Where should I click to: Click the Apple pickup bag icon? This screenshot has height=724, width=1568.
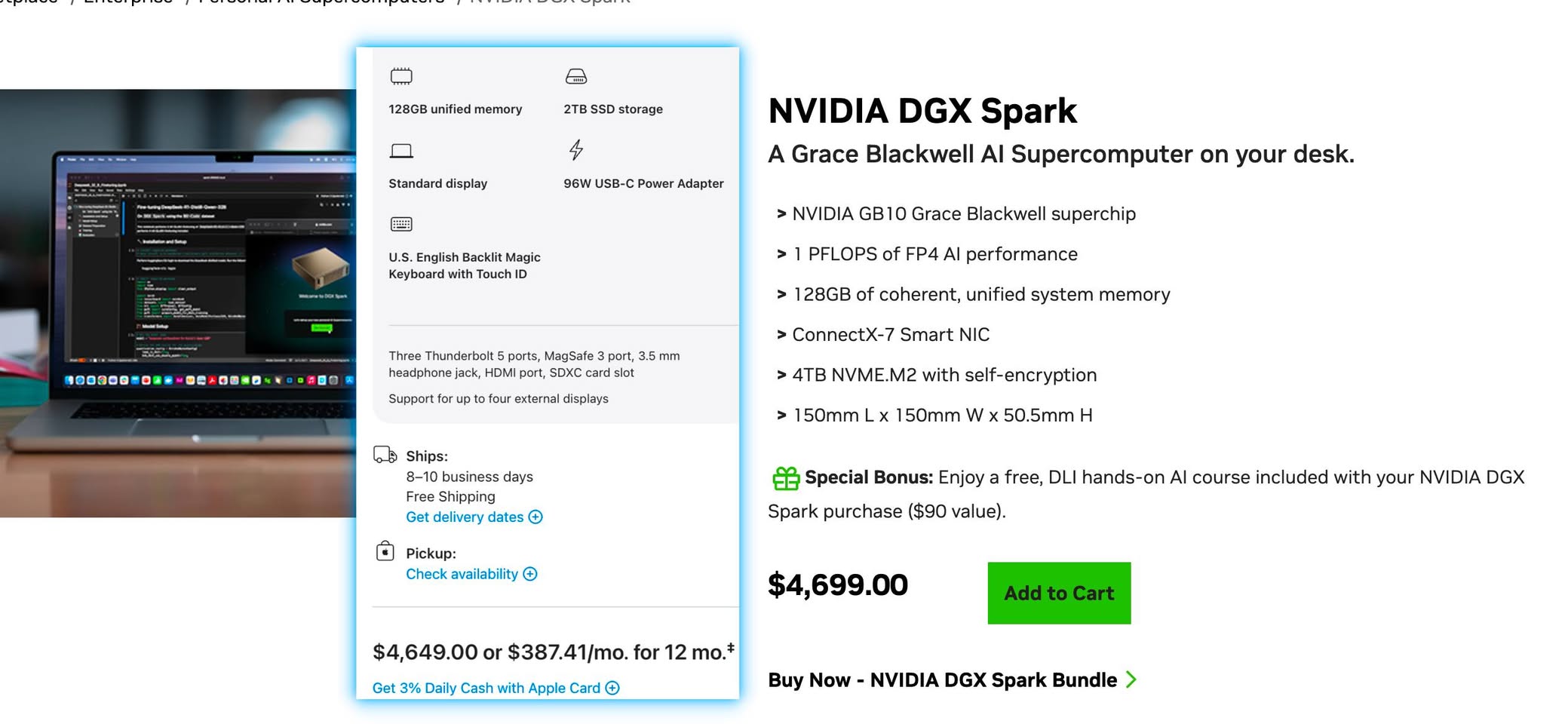pos(385,551)
